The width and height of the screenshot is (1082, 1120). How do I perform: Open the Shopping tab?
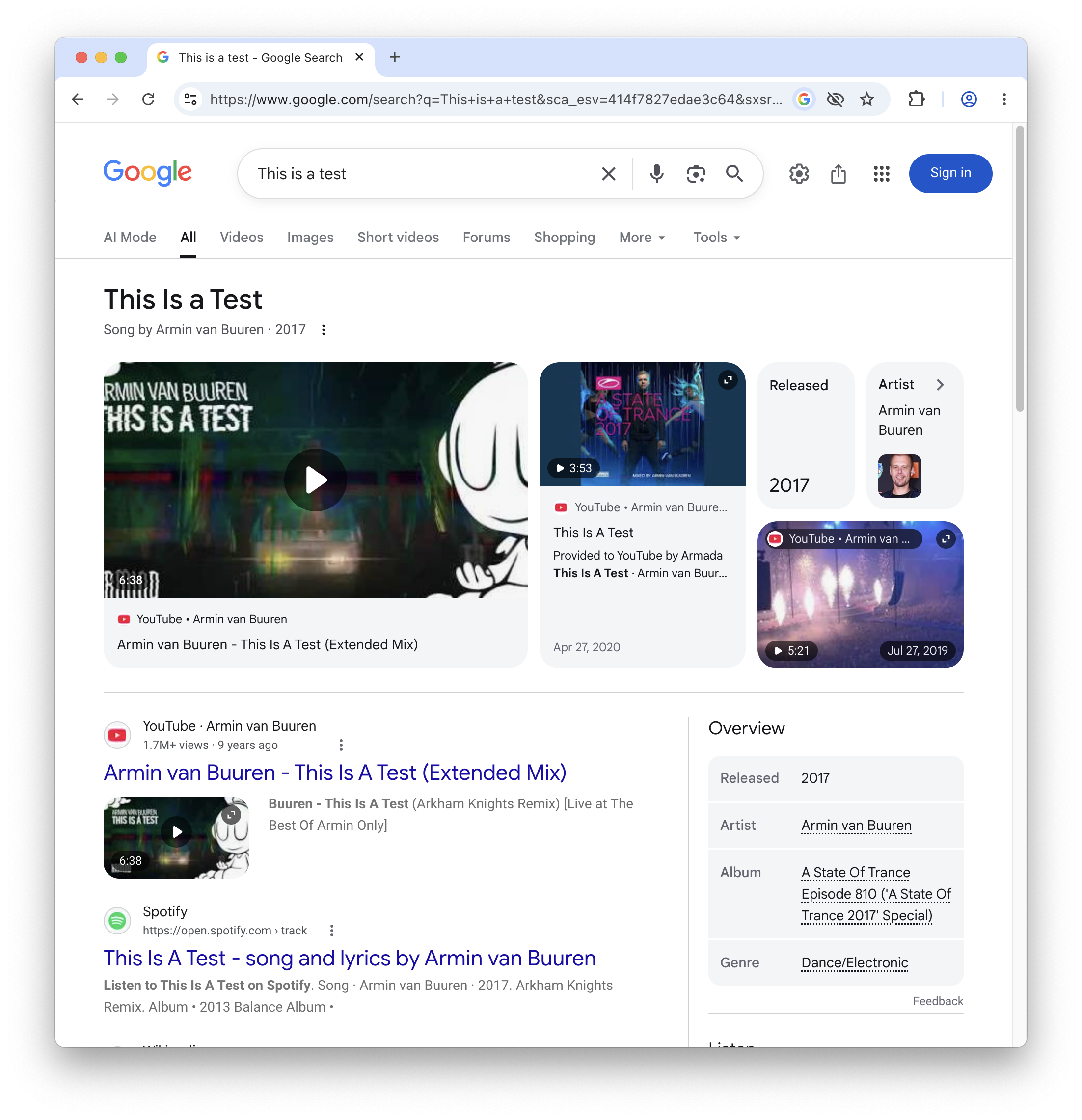click(564, 237)
